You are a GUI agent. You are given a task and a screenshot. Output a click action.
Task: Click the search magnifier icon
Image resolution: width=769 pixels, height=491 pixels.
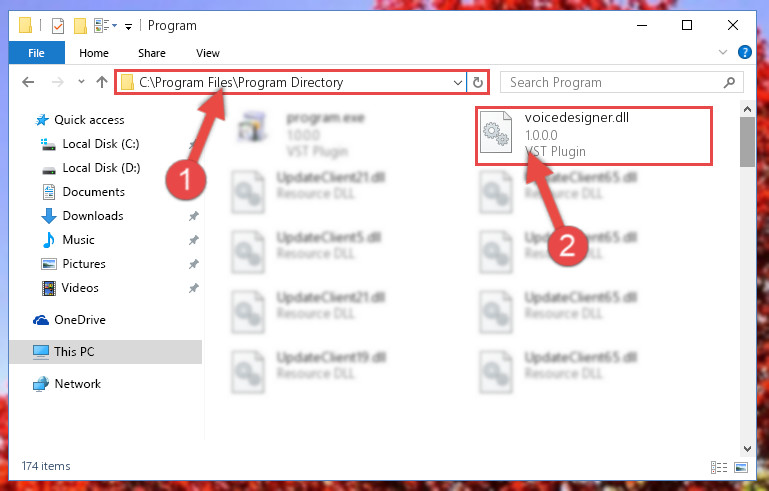729,82
